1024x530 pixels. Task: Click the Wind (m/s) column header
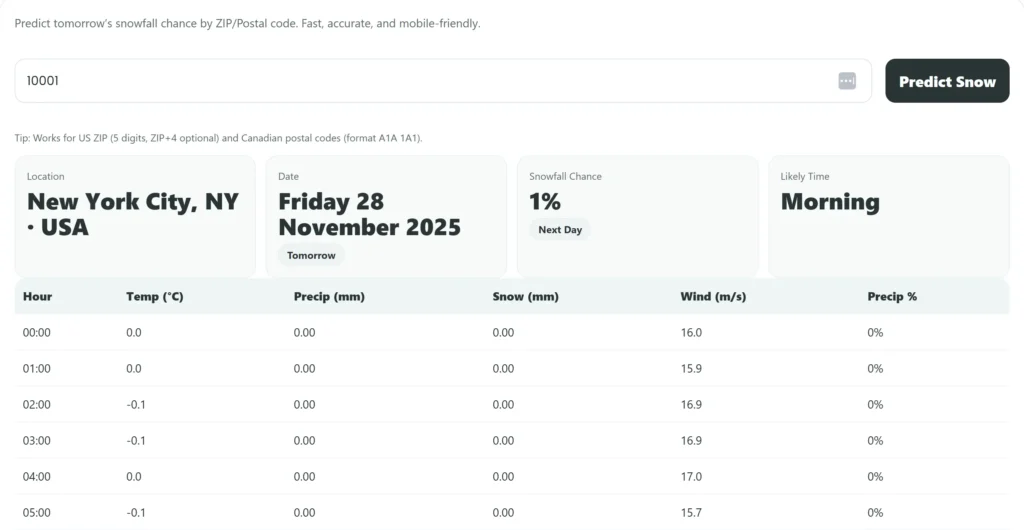713,297
